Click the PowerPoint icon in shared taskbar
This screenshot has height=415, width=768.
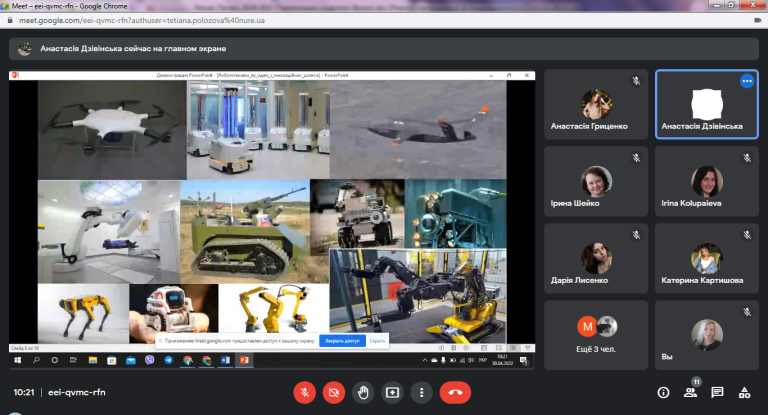(244, 360)
